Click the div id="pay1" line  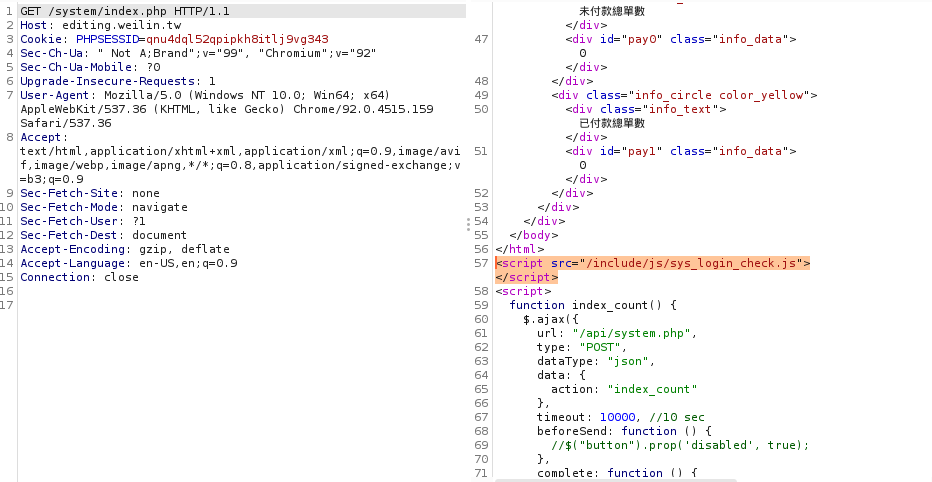coord(681,151)
